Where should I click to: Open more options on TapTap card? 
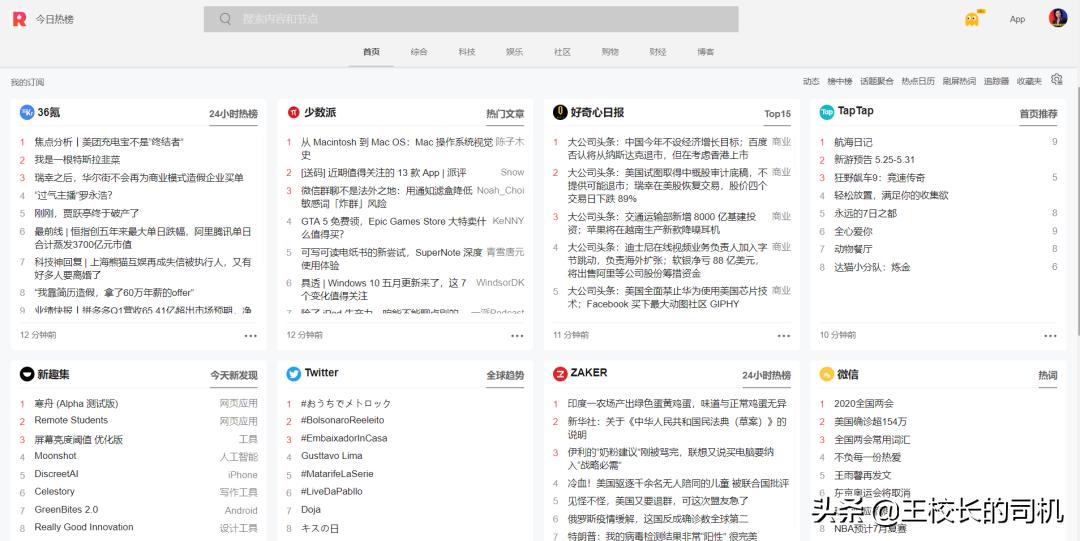[x=1050, y=336]
